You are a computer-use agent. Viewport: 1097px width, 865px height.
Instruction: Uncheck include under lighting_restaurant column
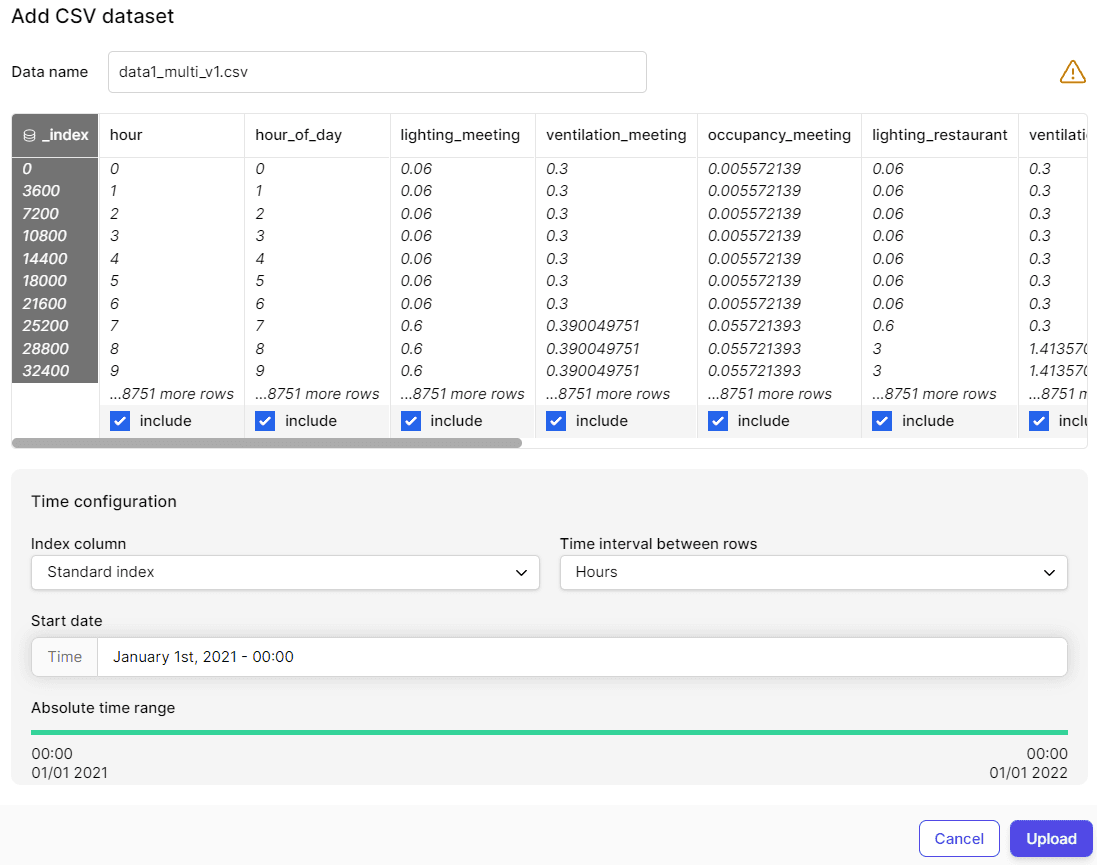882,421
